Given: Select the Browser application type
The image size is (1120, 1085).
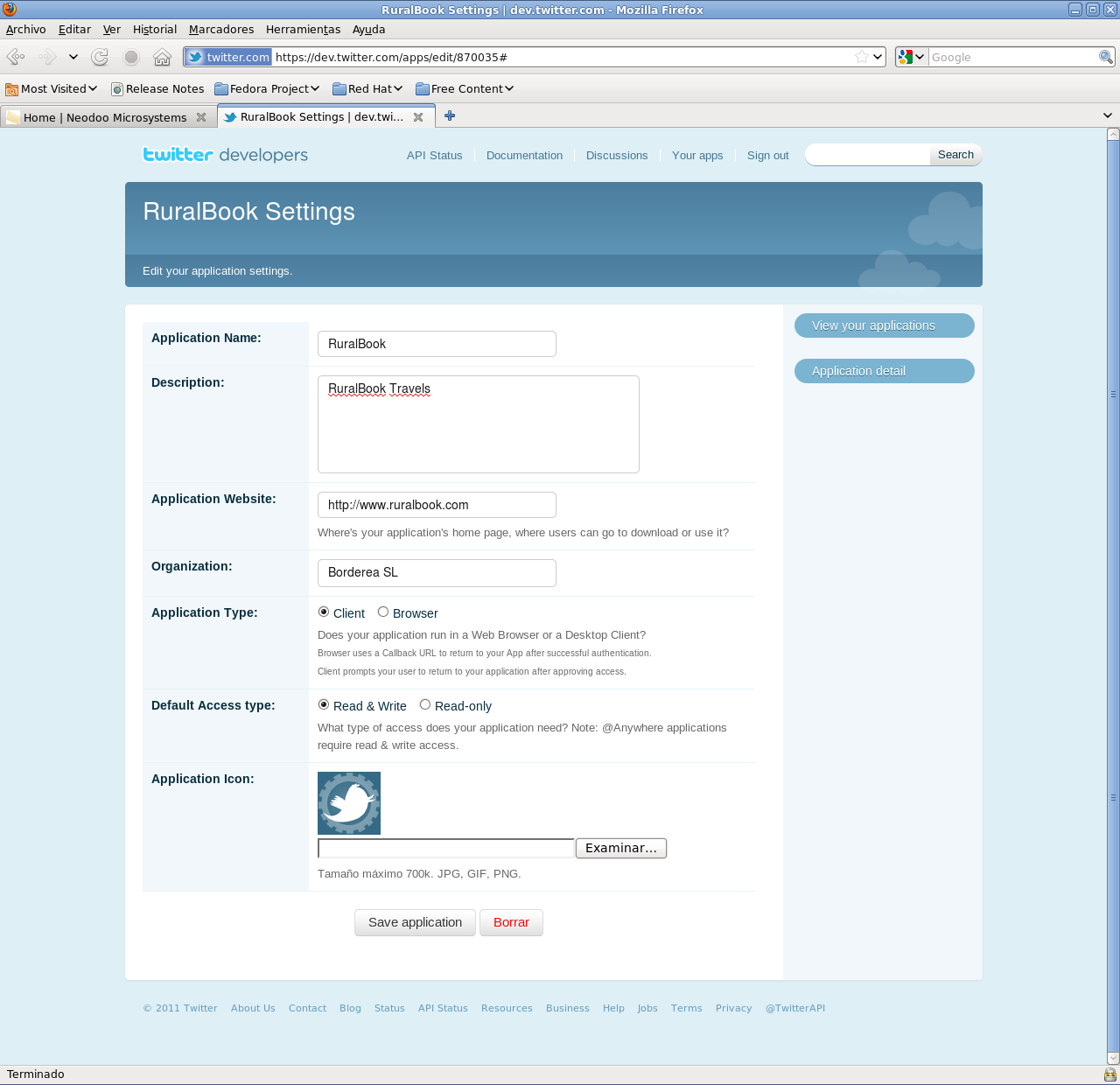Looking at the screenshot, I should tap(383, 612).
